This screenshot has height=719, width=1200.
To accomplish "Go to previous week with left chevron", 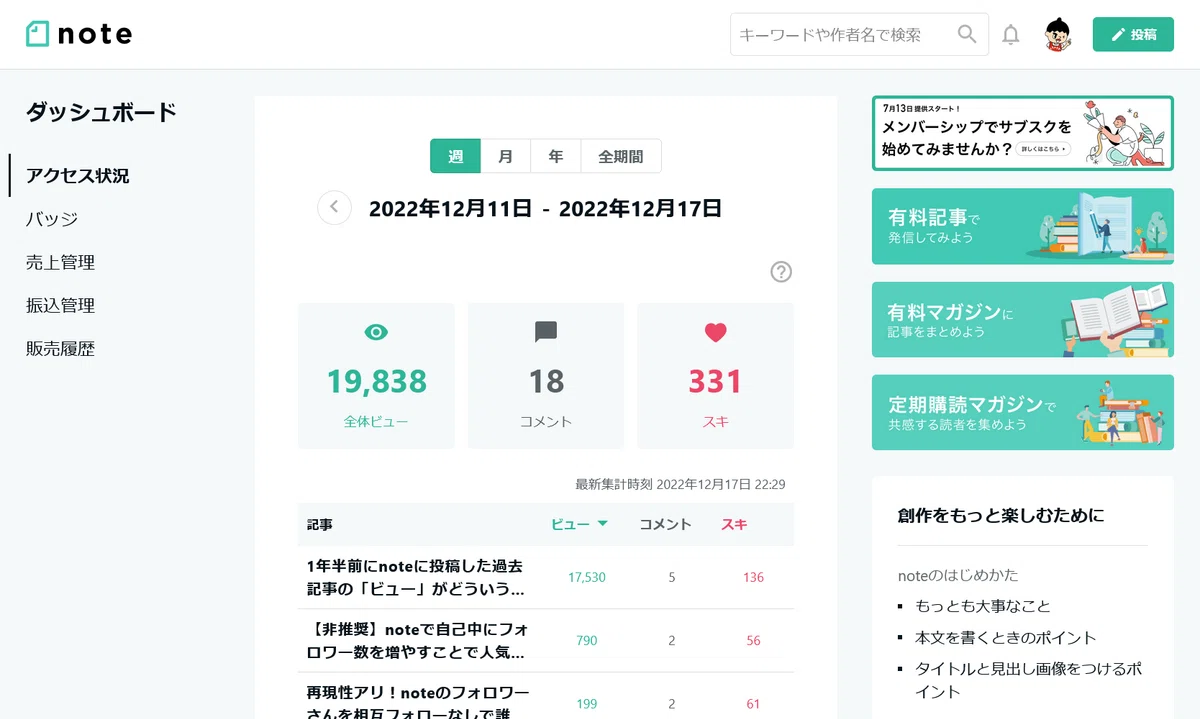I will click(334, 208).
